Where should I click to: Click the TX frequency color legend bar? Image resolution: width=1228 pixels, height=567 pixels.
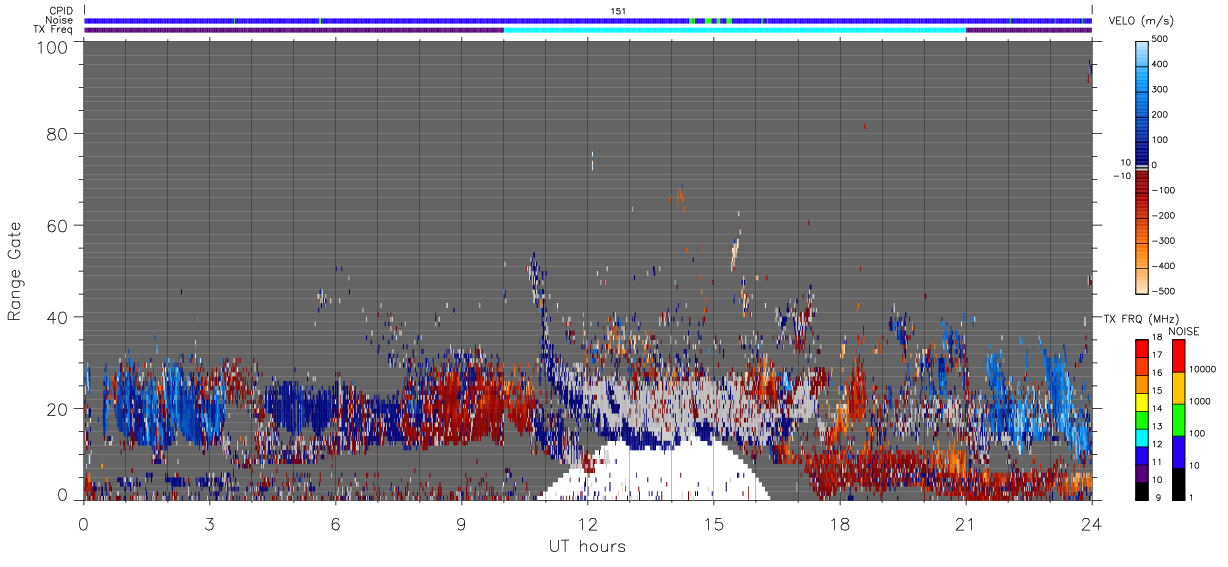click(1142, 419)
